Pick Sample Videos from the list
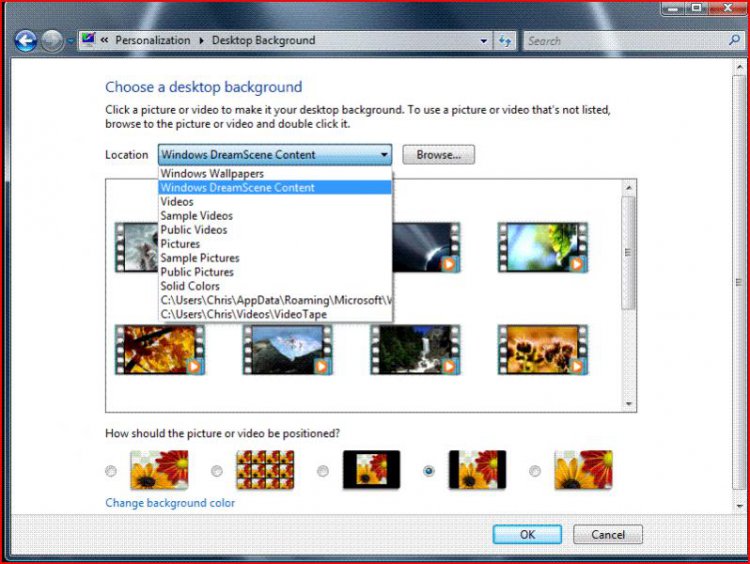The image size is (750, 564). [x=275, y=216]
